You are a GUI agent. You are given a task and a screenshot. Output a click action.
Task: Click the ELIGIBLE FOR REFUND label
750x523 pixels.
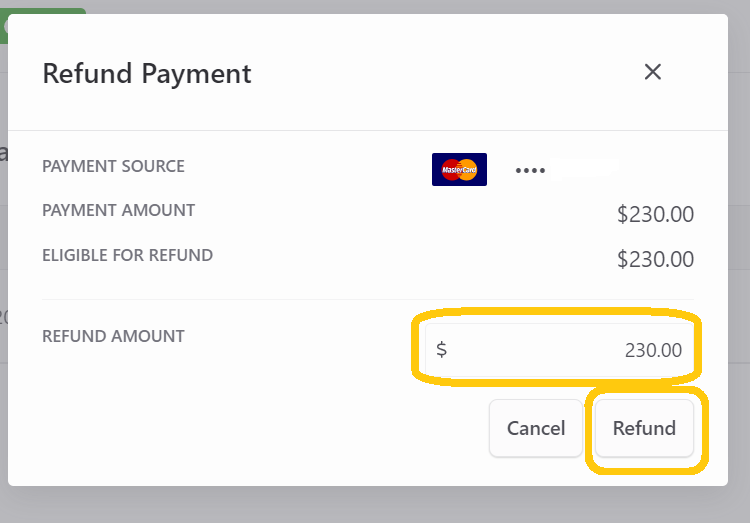pyautogui.click(x=128, y=256)
